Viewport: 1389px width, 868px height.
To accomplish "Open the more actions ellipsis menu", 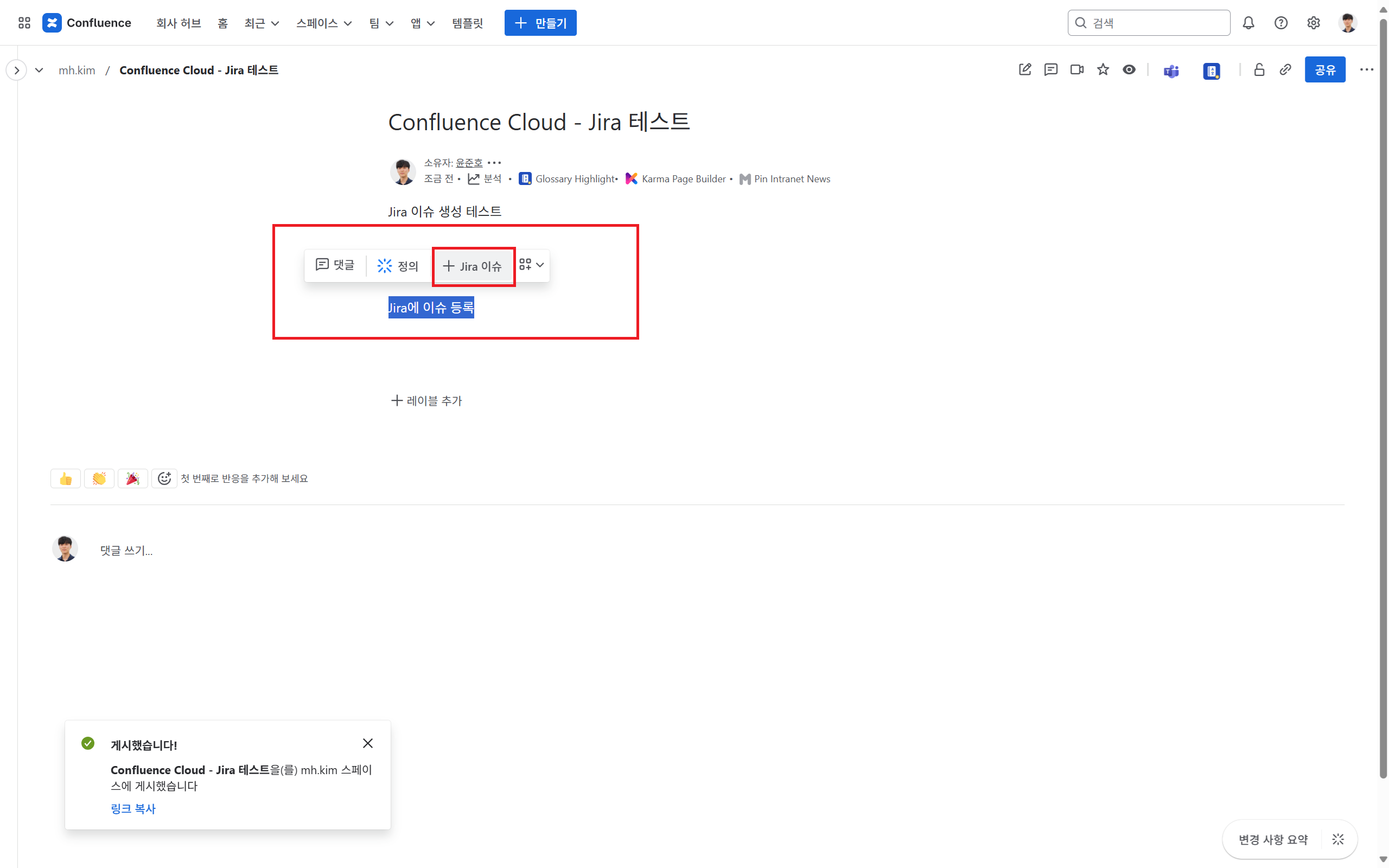I will [1367, 70].
